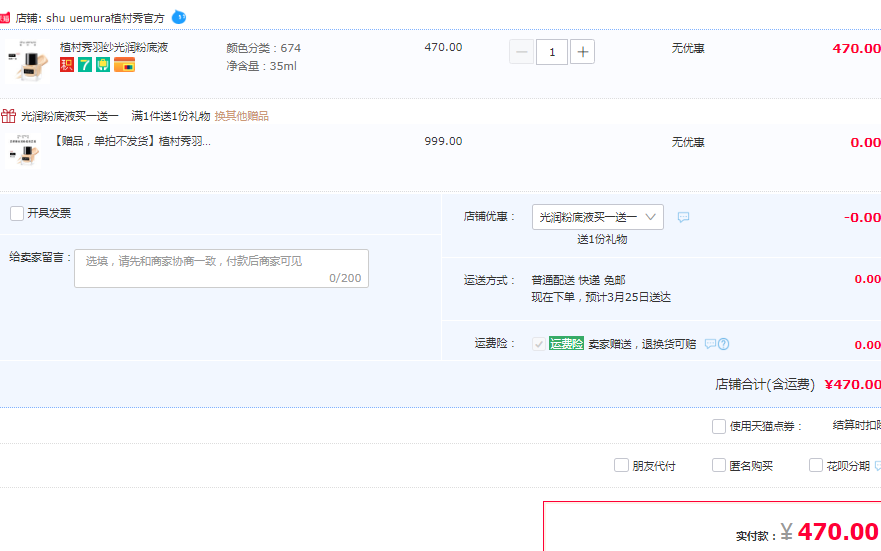The image size is (881, 551).
Task: Open the 【赠品，单拍不发货】 gift item link
Action: 130,141
